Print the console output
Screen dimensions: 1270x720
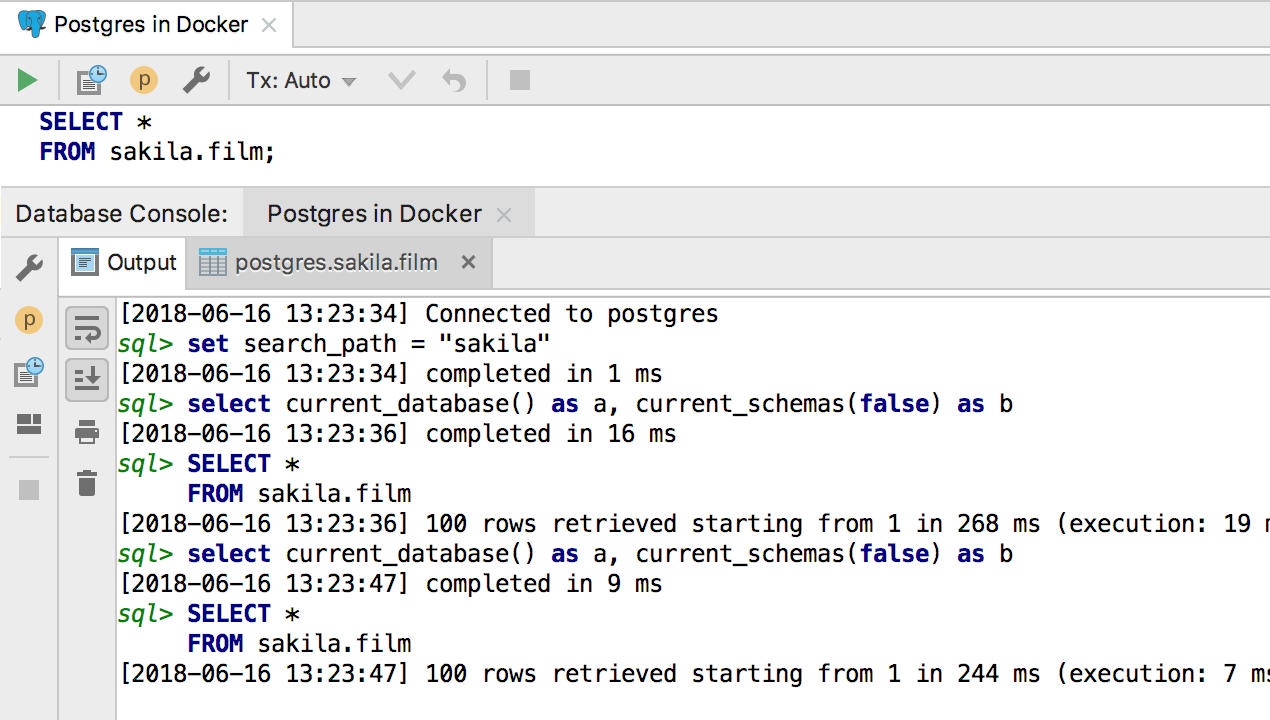point(87,432)
